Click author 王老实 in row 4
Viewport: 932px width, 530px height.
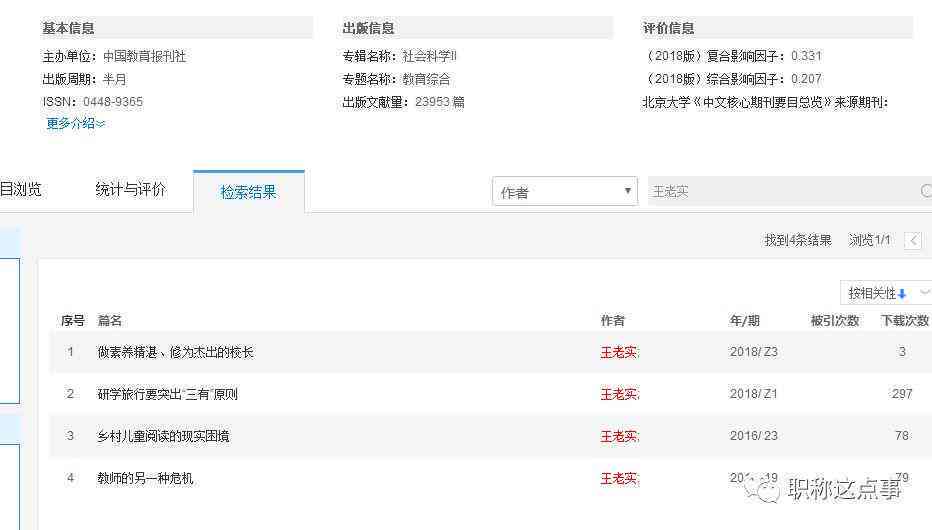pos(619,478)
